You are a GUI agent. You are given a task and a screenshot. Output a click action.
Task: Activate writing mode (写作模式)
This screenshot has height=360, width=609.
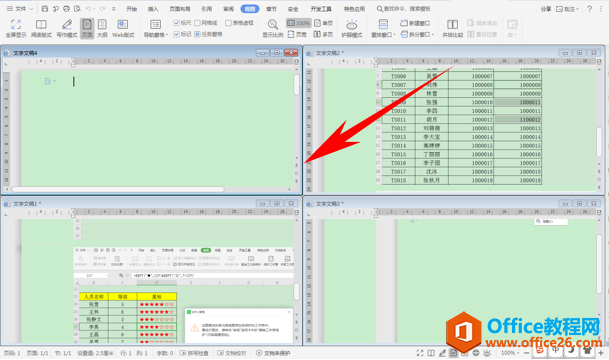pos(67,28)
